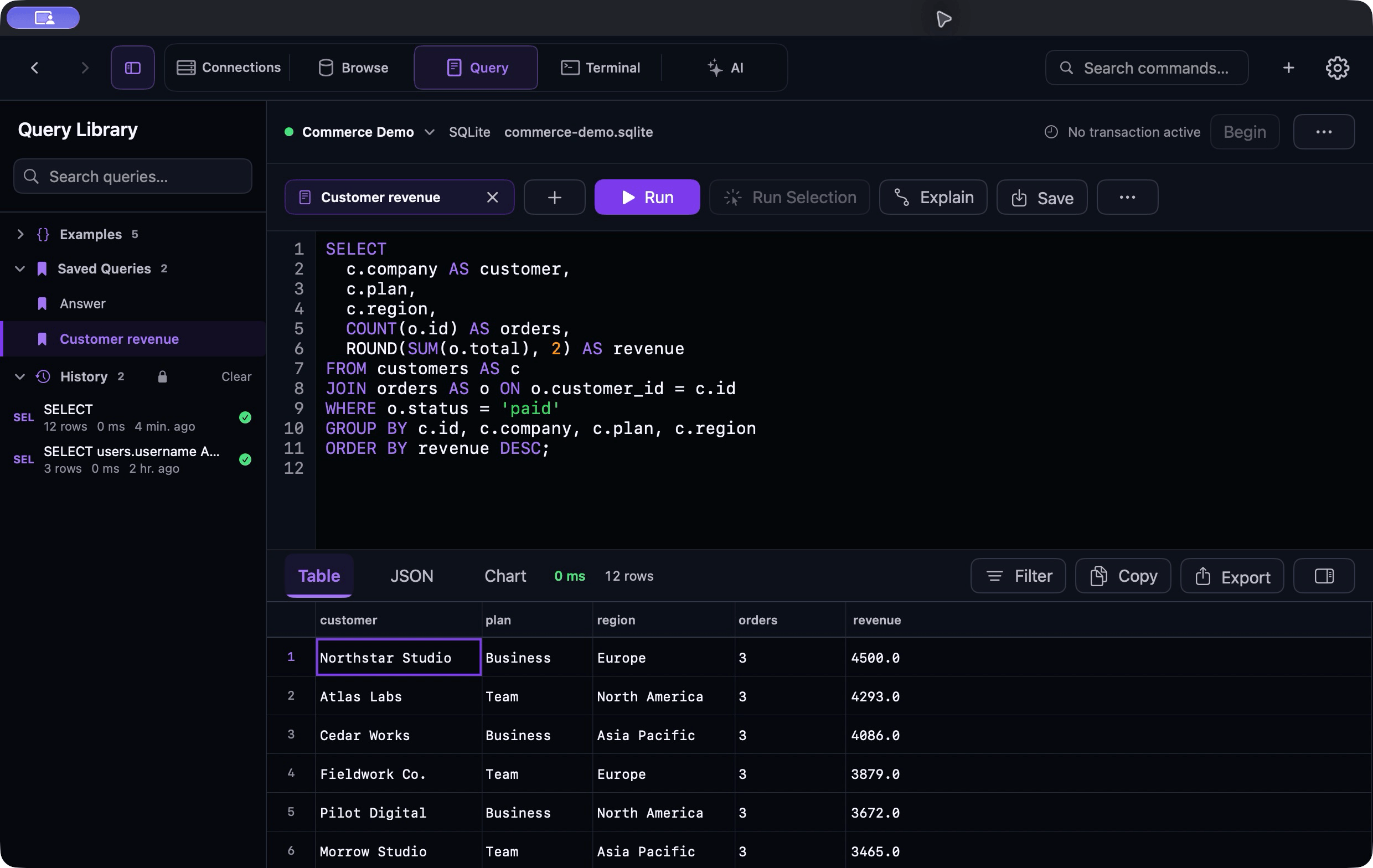Image resolution: width=1373 pixels, height=868 pixels.
Task: Clear the query history
Action: [236, 376]
